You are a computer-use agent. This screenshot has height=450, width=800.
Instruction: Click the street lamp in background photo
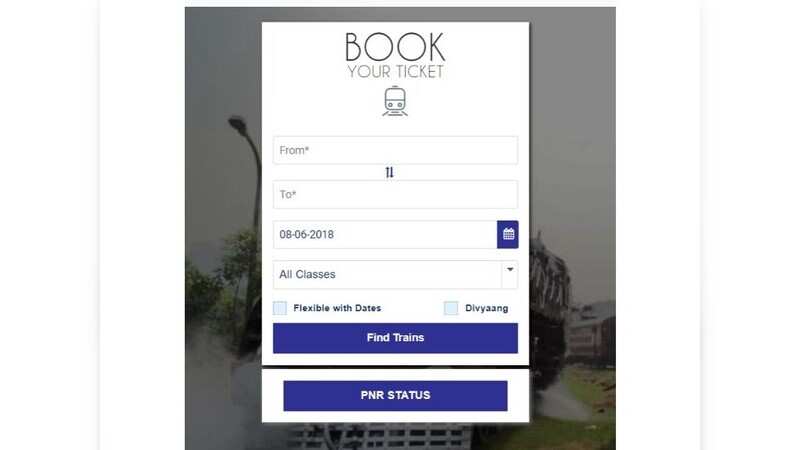pyautogui.click(x=247, y=168)
